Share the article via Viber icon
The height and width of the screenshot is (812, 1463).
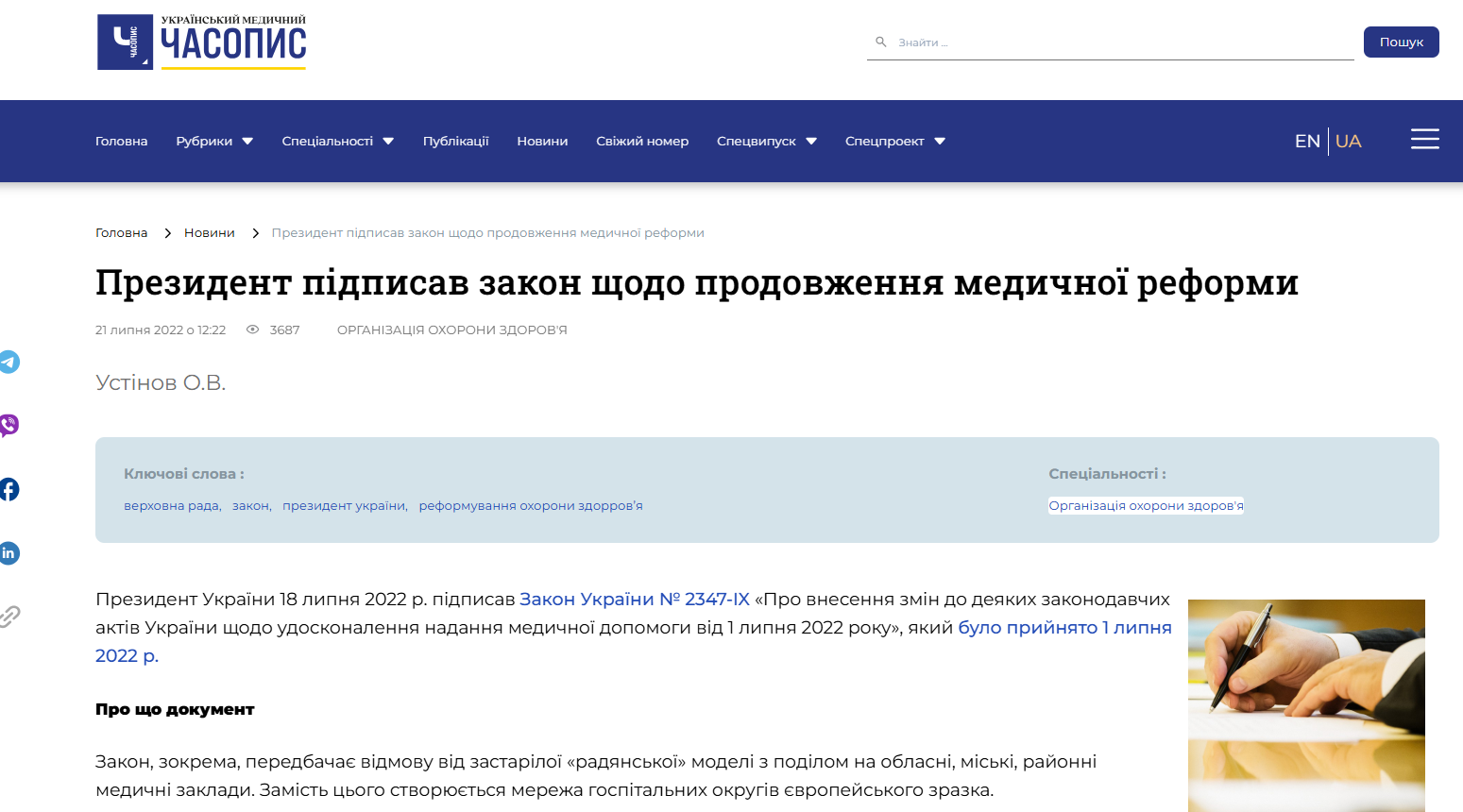[9, 425]
